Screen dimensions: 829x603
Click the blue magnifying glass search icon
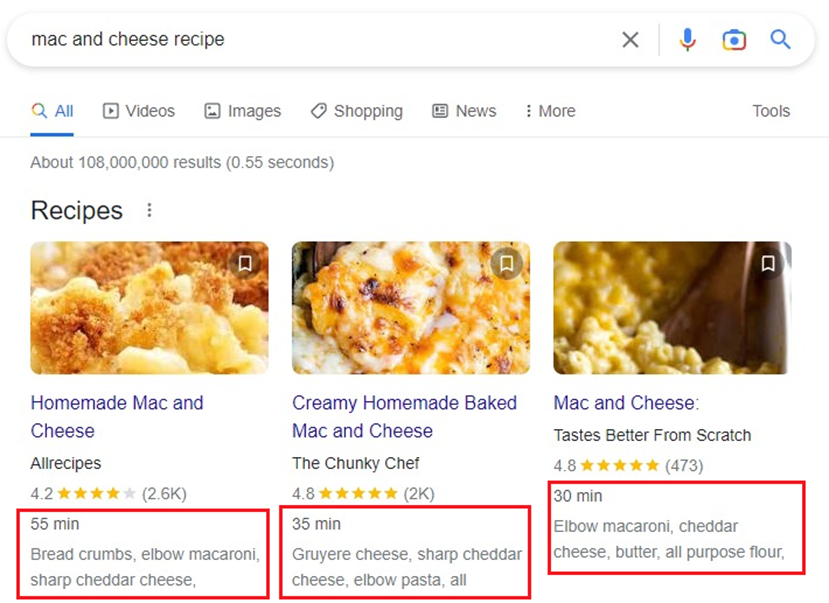(x=780, y=40)
